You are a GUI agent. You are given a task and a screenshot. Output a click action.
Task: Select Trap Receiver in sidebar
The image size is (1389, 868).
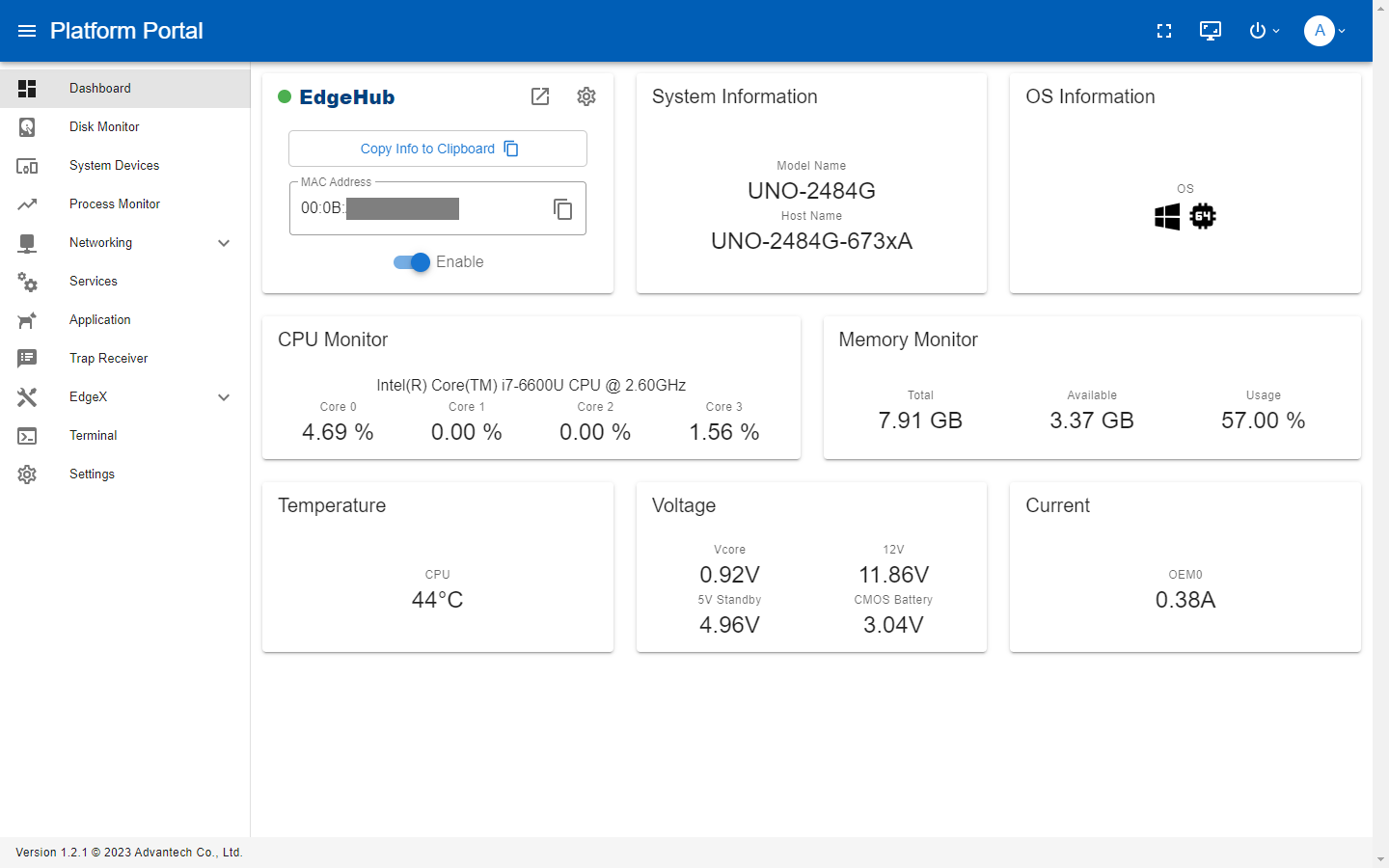[x=109, y=359]
